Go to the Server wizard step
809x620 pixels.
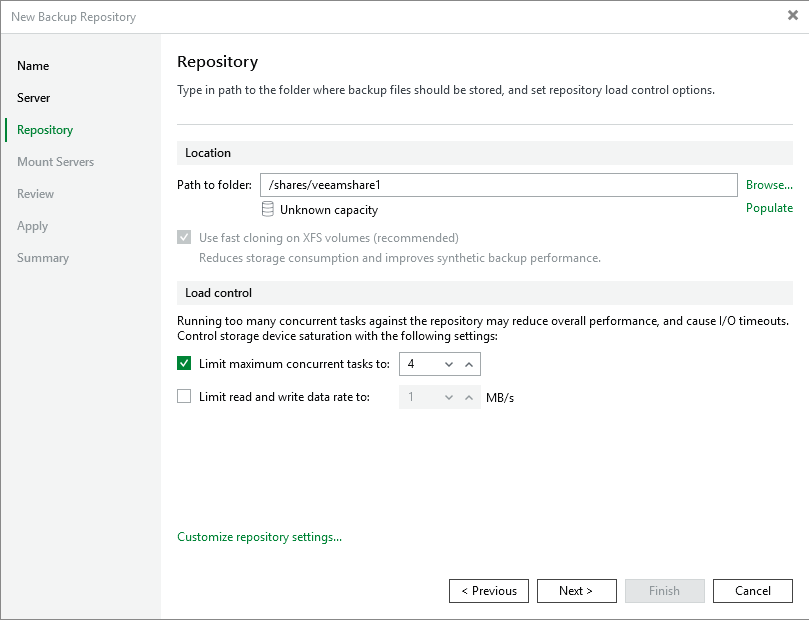click(34, 98)
